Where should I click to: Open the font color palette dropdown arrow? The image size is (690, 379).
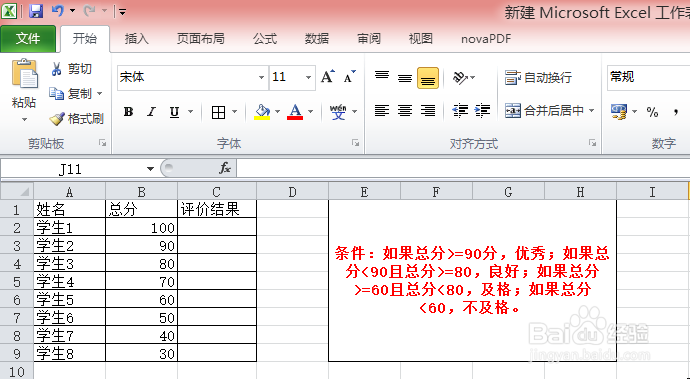(x=311, y=112)
